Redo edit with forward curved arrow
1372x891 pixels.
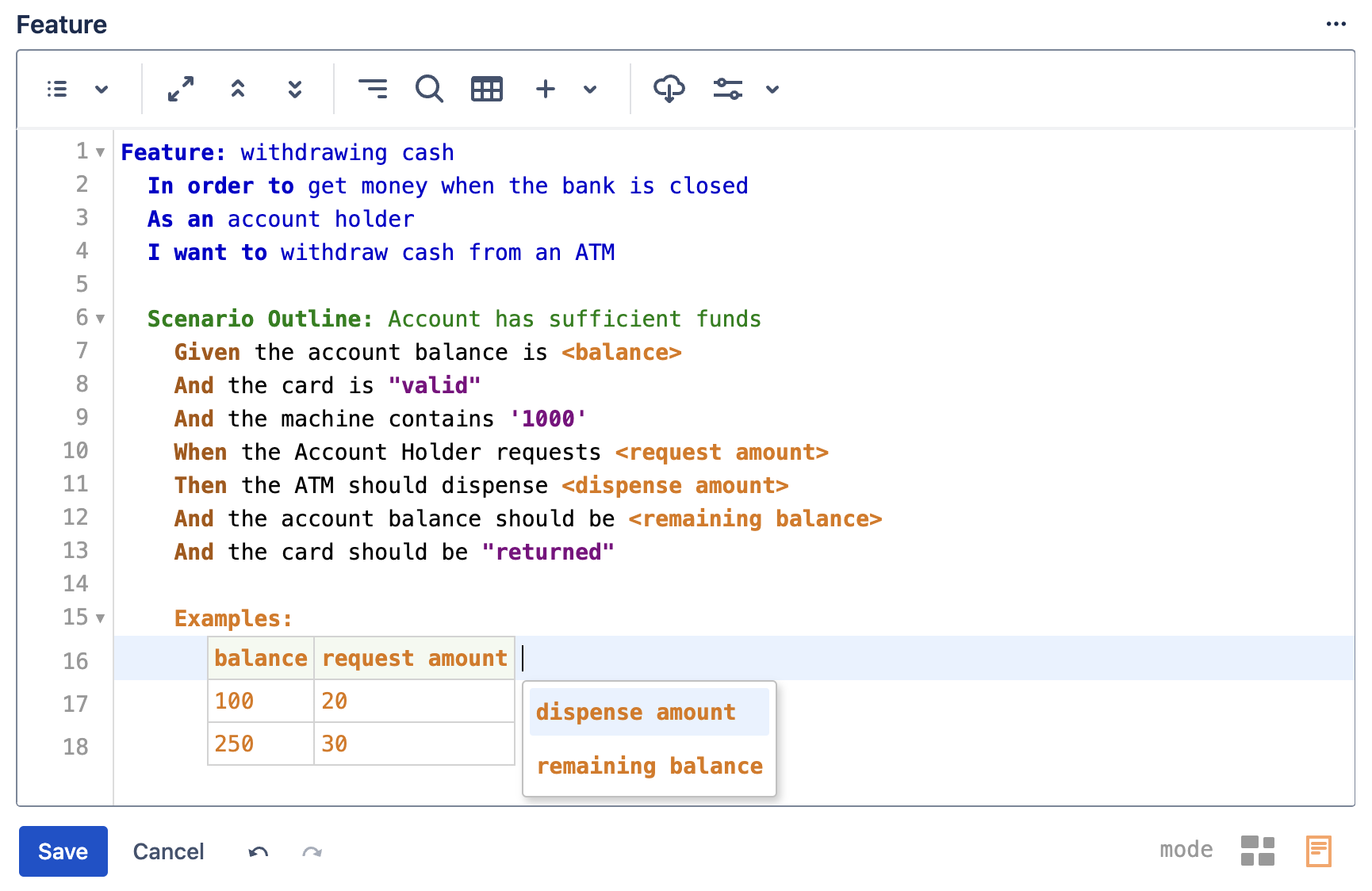click(x=312, y=852)
